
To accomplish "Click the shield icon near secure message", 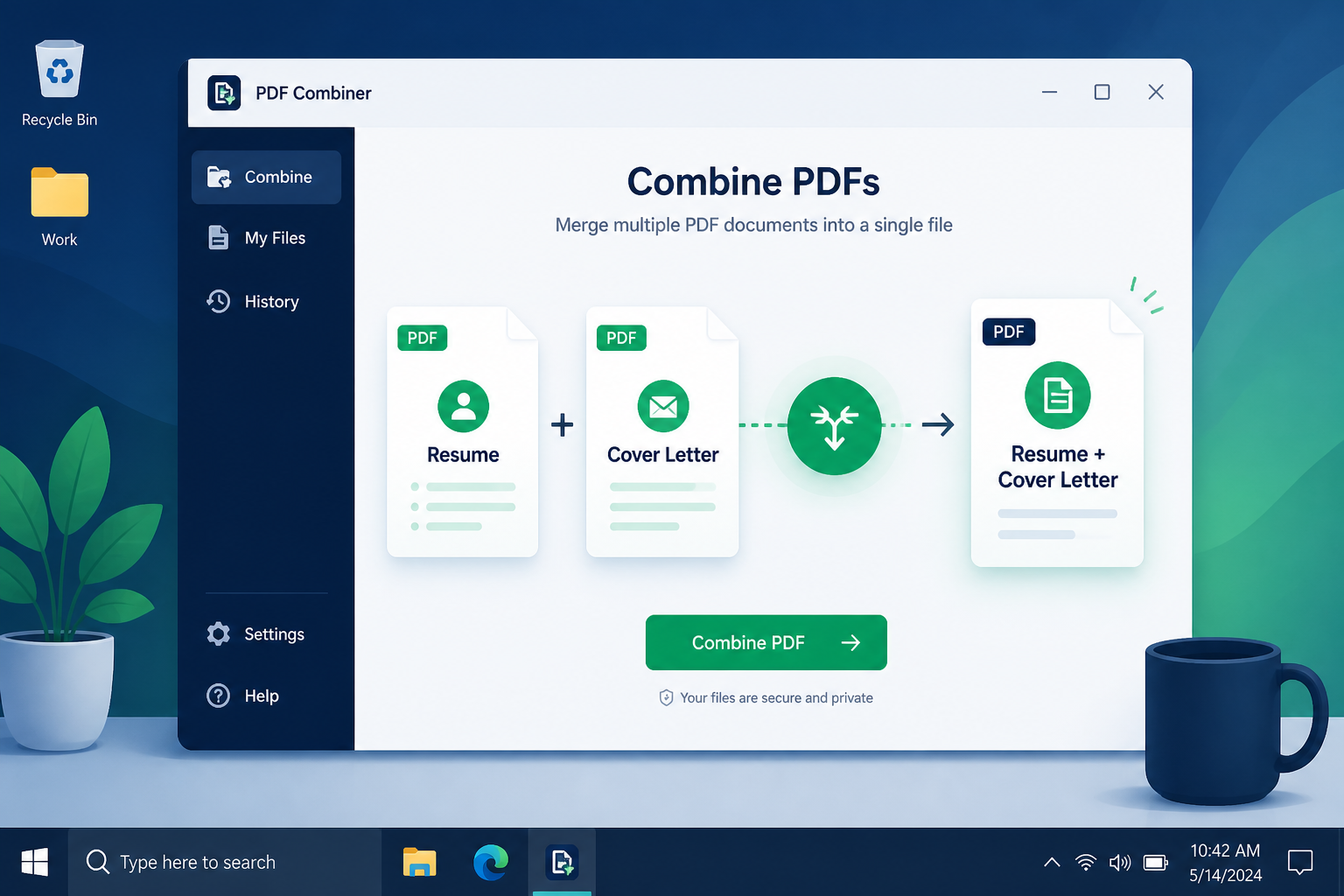I will (666, 697).
